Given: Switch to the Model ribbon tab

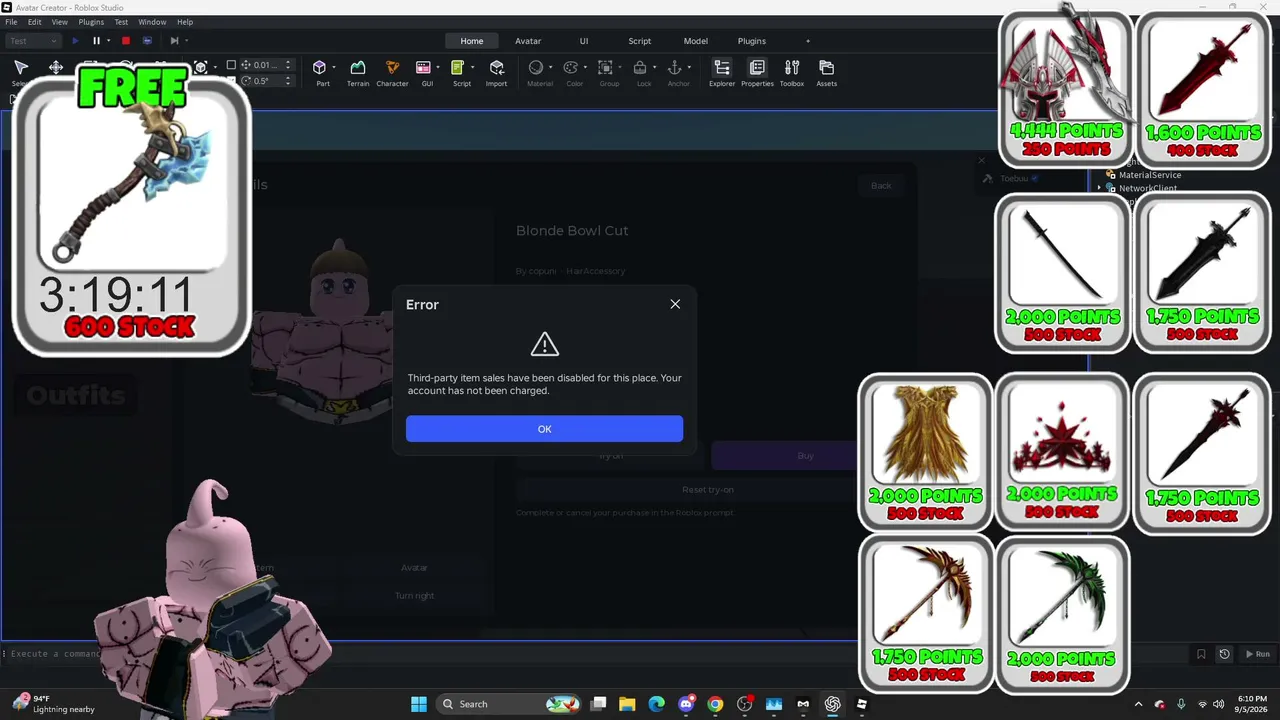Looking at the screenshot, I should point(696,41).
